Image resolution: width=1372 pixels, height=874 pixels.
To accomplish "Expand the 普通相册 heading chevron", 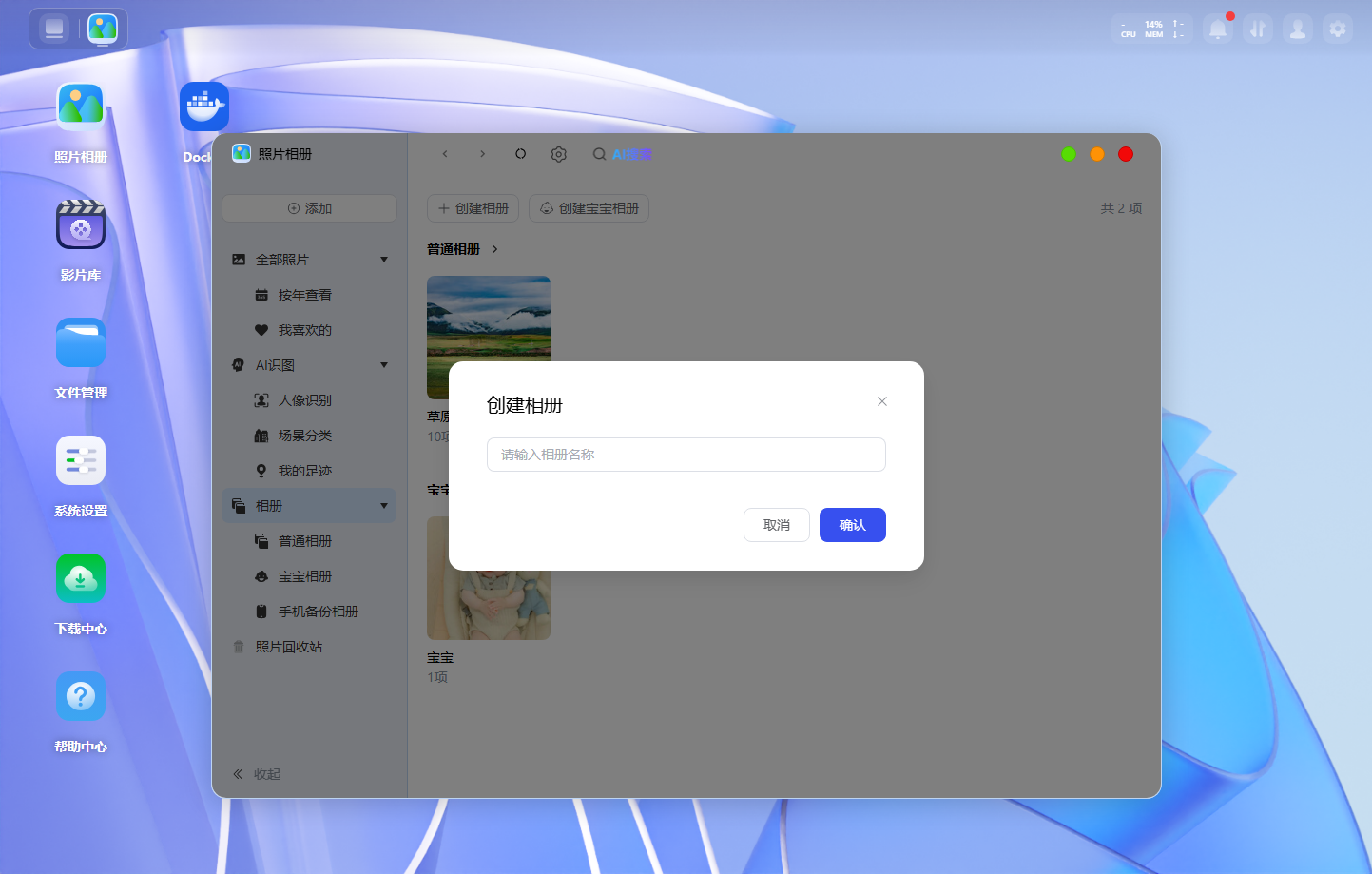I will click(x=495, y=249).
